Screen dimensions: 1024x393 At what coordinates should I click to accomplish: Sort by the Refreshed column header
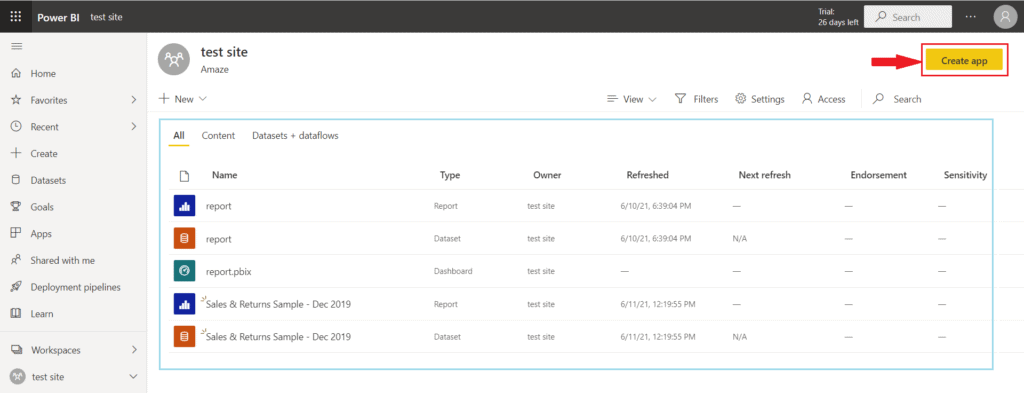(647, 175)
